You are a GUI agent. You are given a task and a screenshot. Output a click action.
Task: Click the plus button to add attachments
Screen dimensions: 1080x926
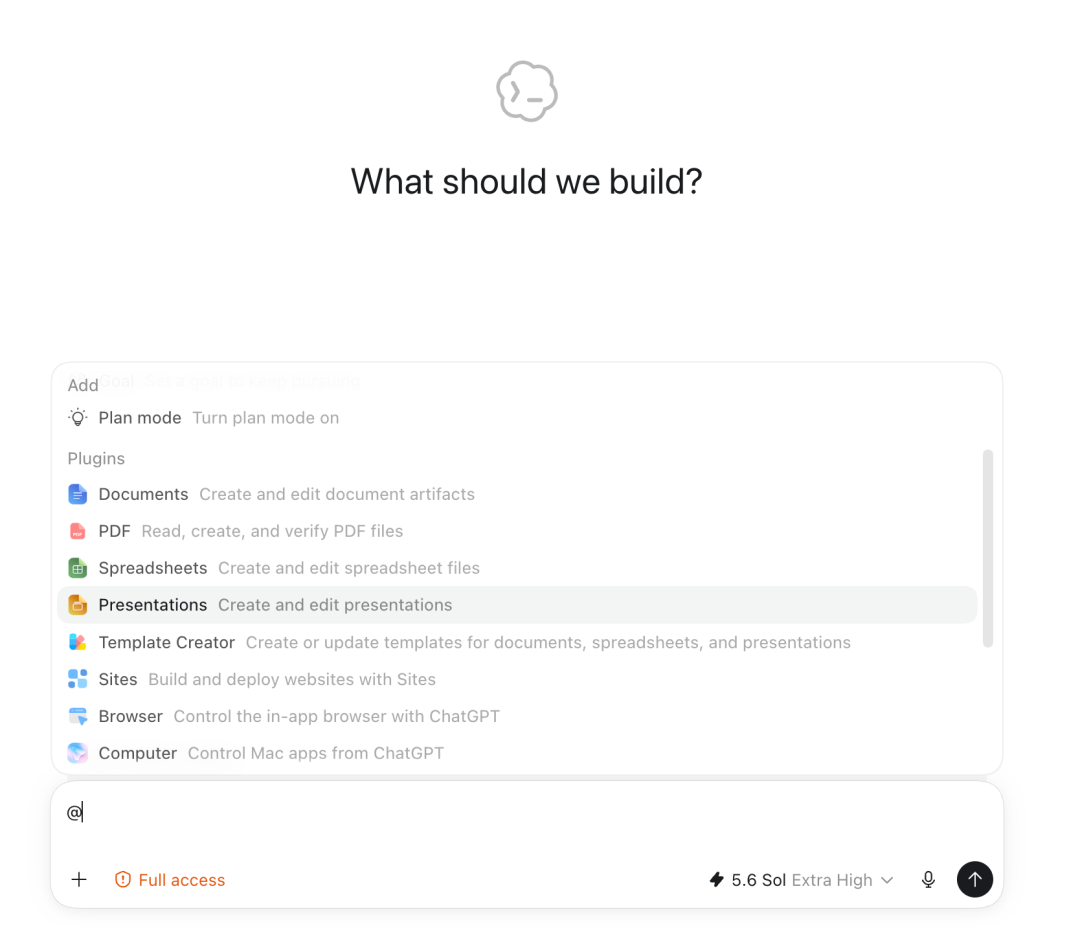tap(79, 879)
